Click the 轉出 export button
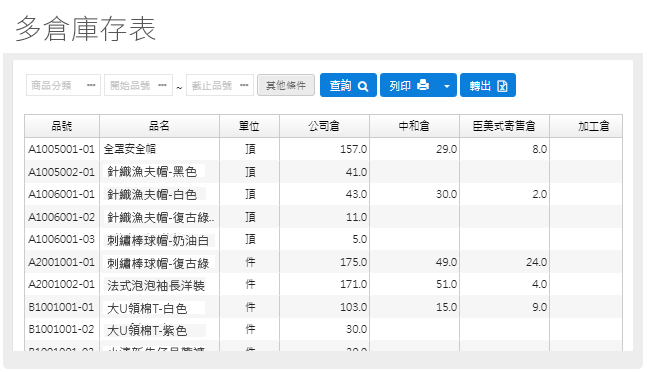Viewport: 651px width, 372px height. point(488,85)
